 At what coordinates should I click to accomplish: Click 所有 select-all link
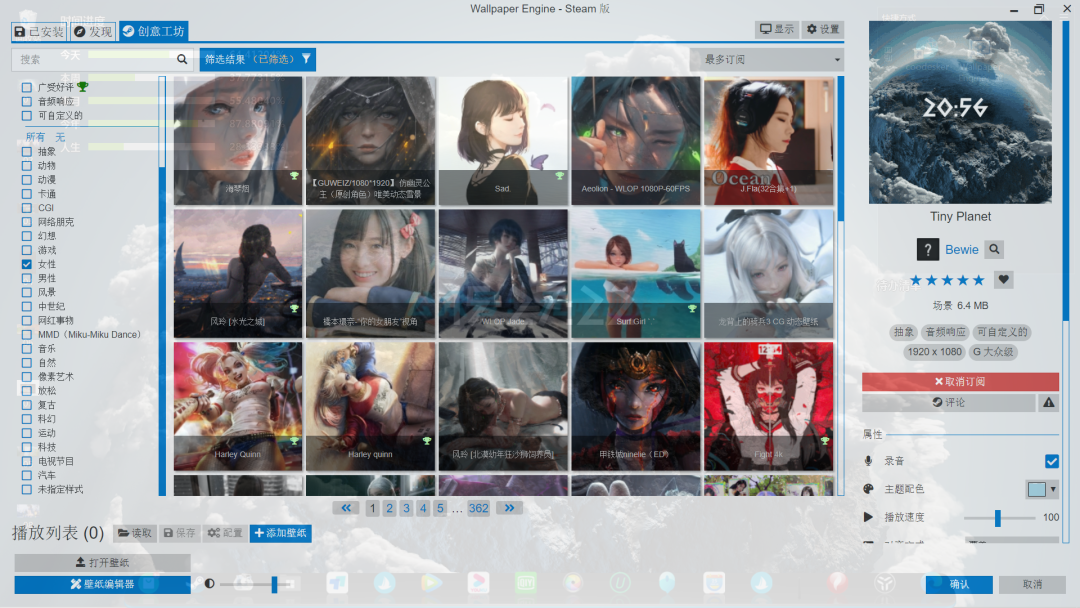click(x=35, y=137)
